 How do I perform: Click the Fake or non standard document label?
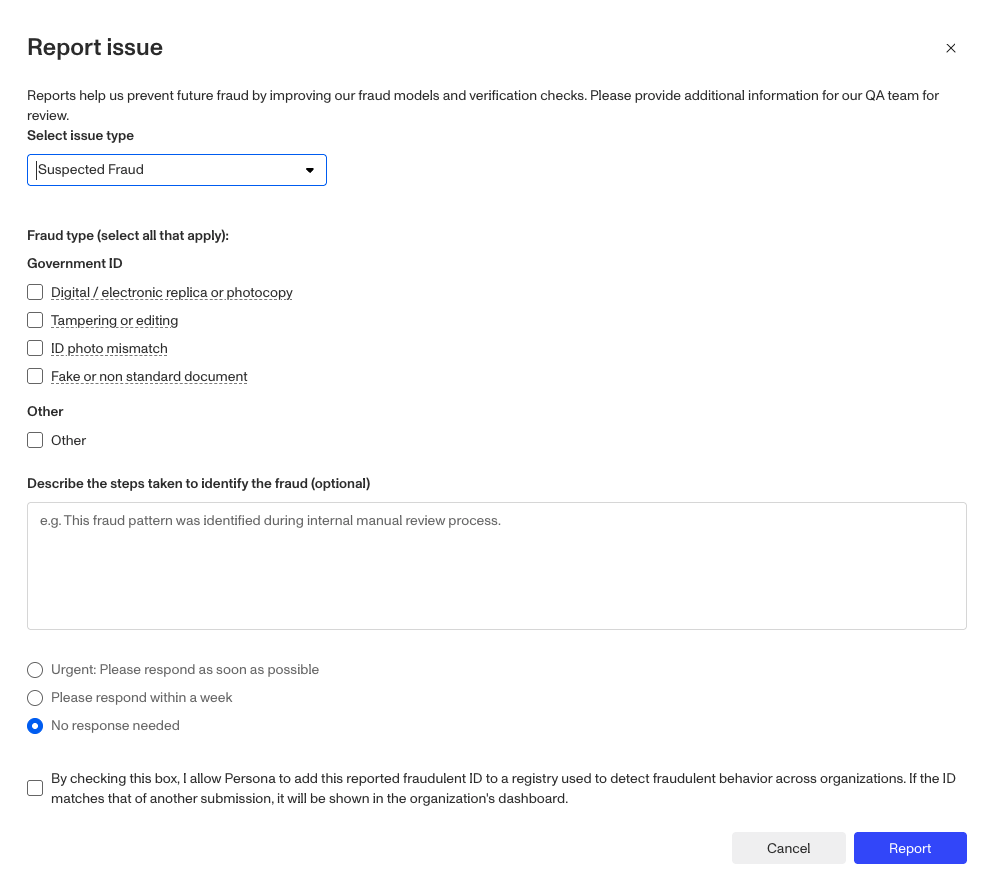coord(149,377)
